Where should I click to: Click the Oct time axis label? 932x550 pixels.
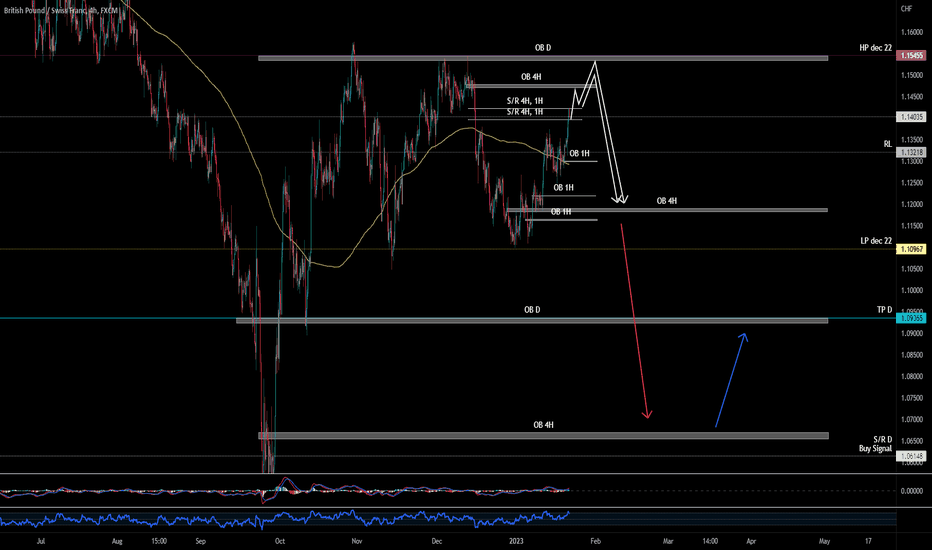click(x=280, y=541)
